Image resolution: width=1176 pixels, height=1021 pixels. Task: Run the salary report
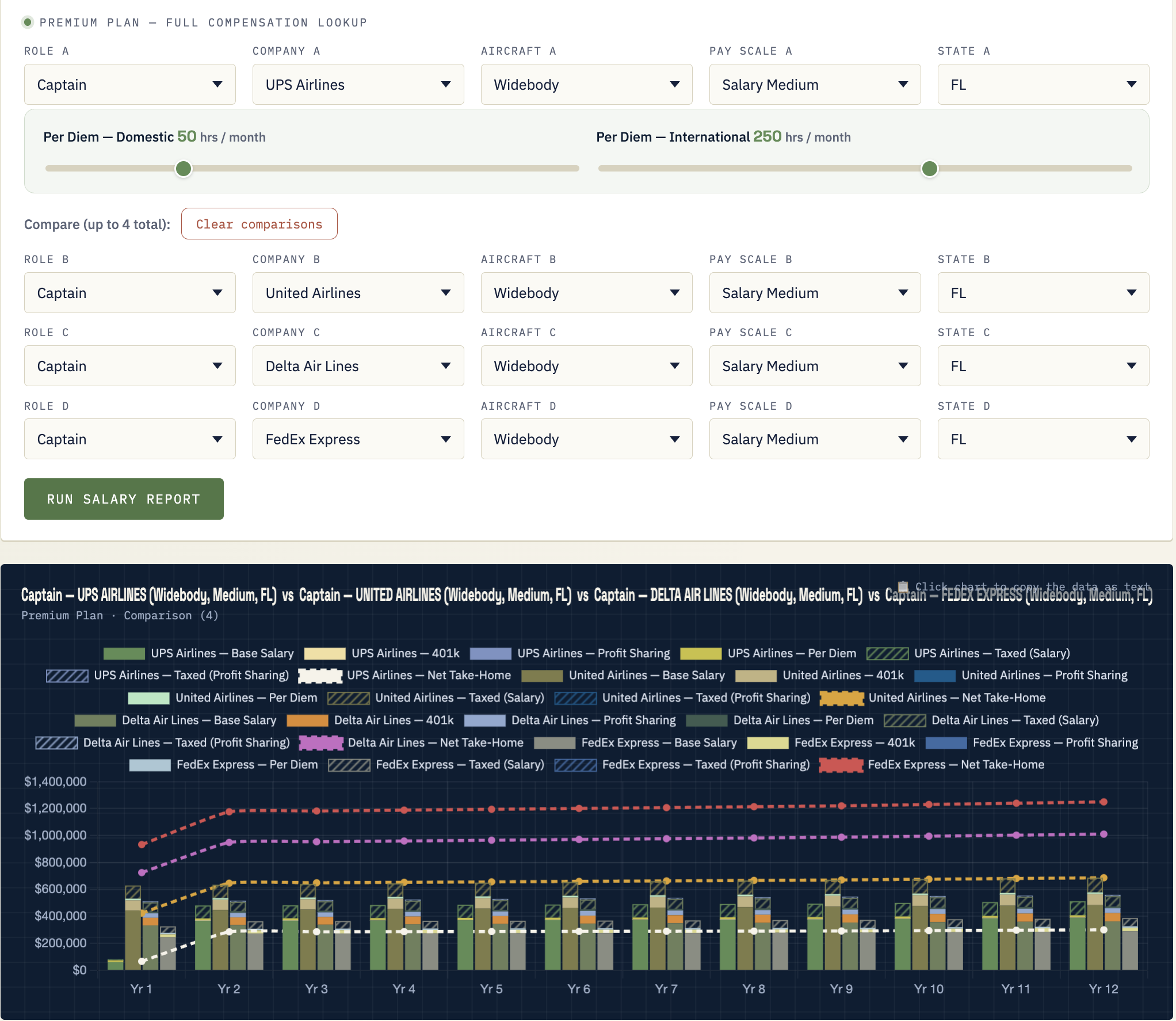[x=124, y=499]
